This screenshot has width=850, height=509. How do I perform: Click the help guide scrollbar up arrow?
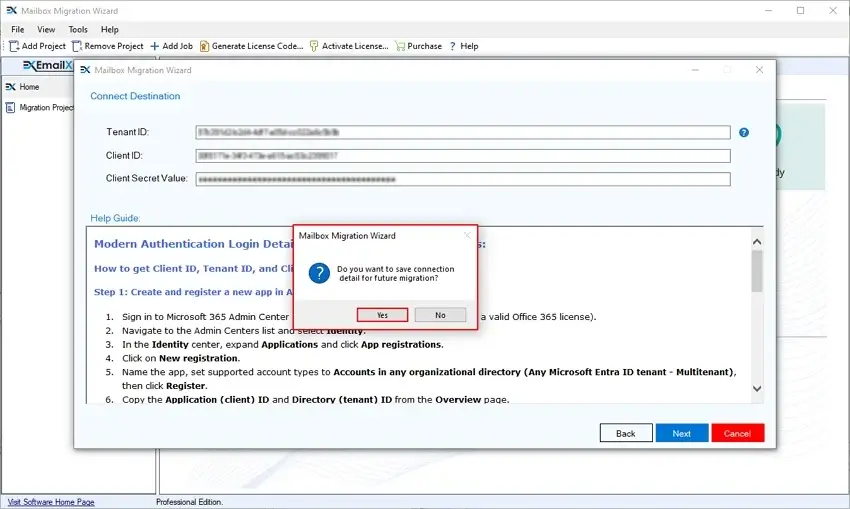click(x=757, y=242)
